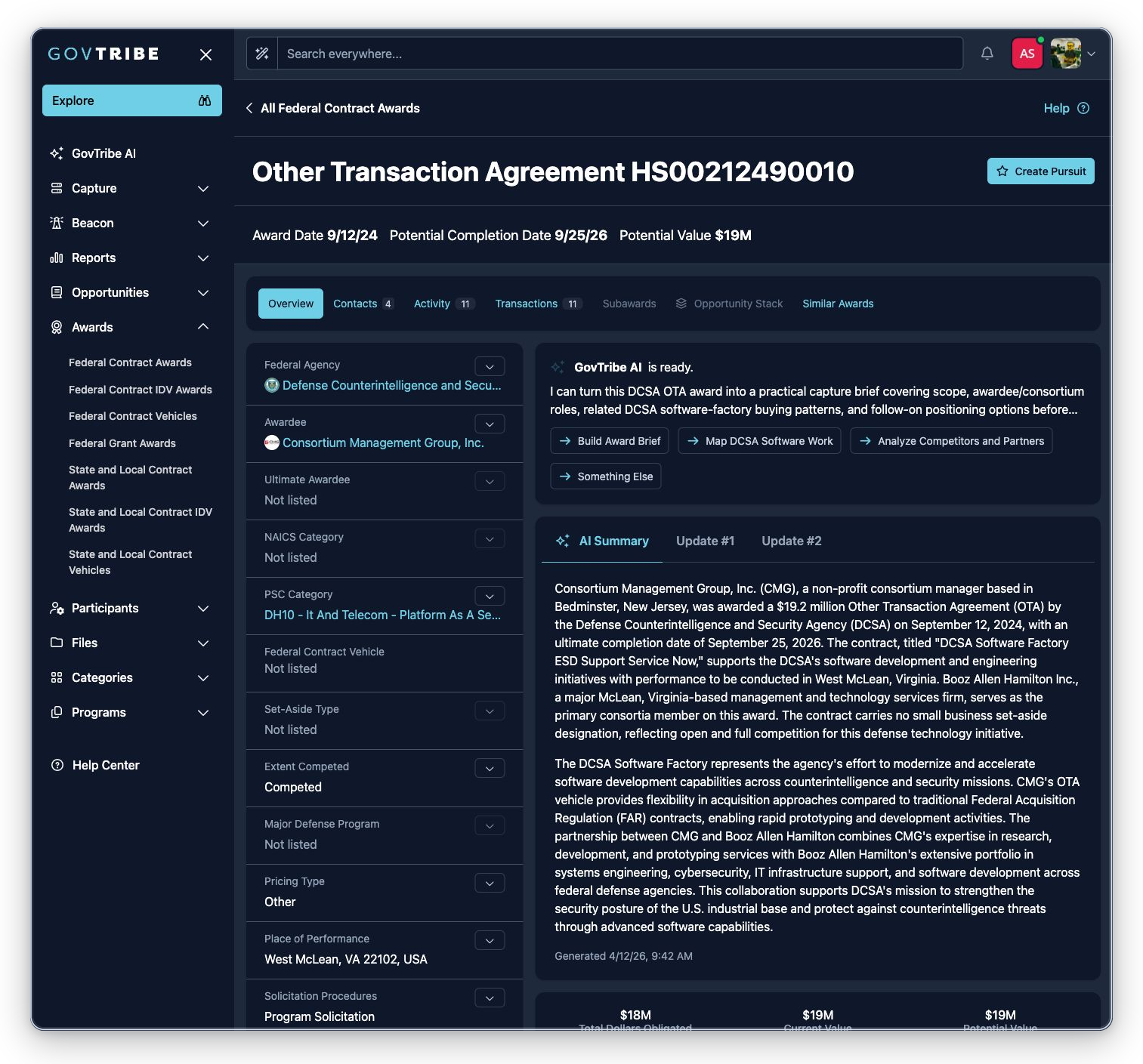Click the Awards ribbon icon
The height and width of the screenshot is (1064, 1143).
[57, 327]
